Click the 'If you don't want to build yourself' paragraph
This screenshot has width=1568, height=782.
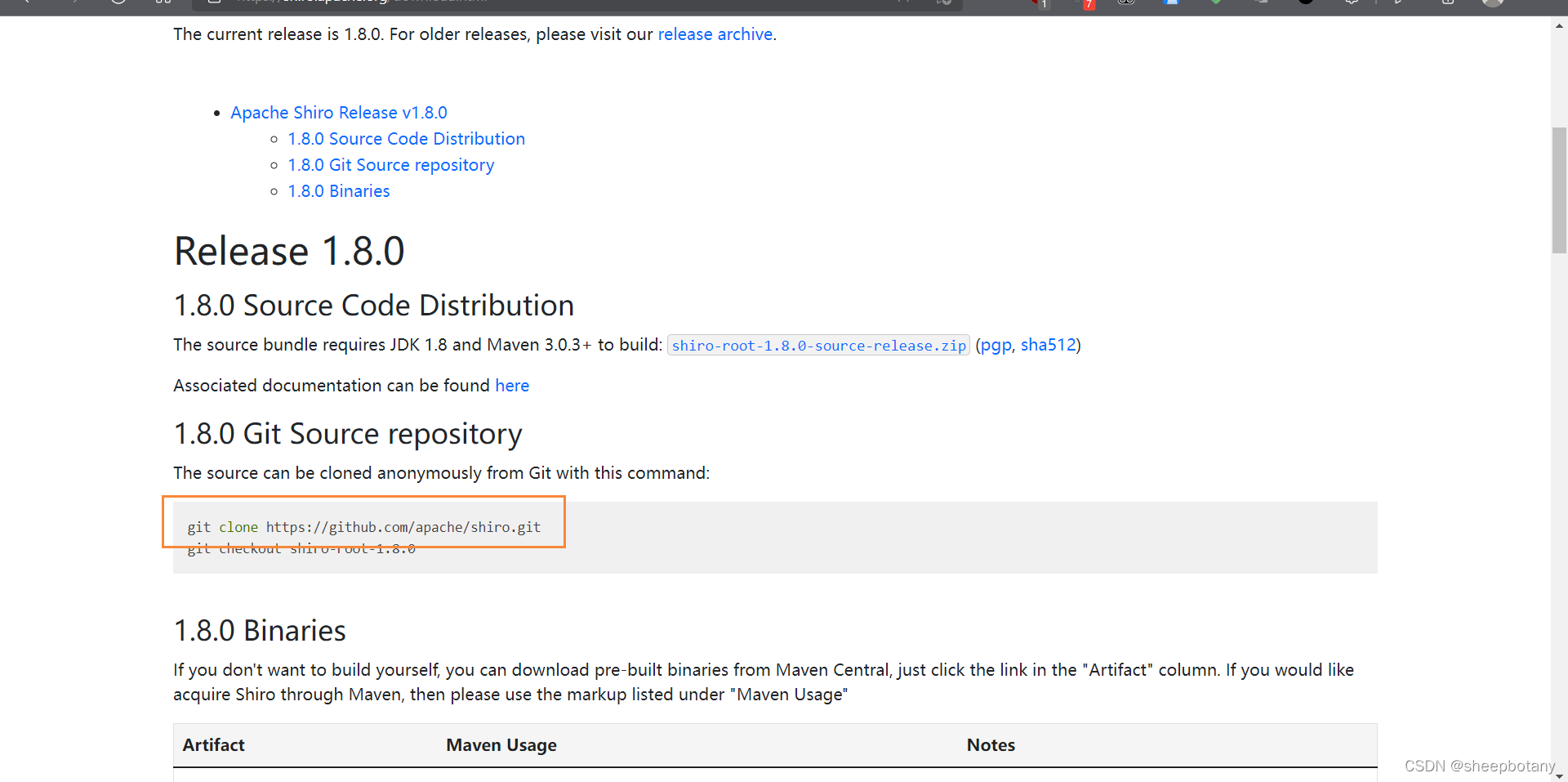(x=764, y=682)
